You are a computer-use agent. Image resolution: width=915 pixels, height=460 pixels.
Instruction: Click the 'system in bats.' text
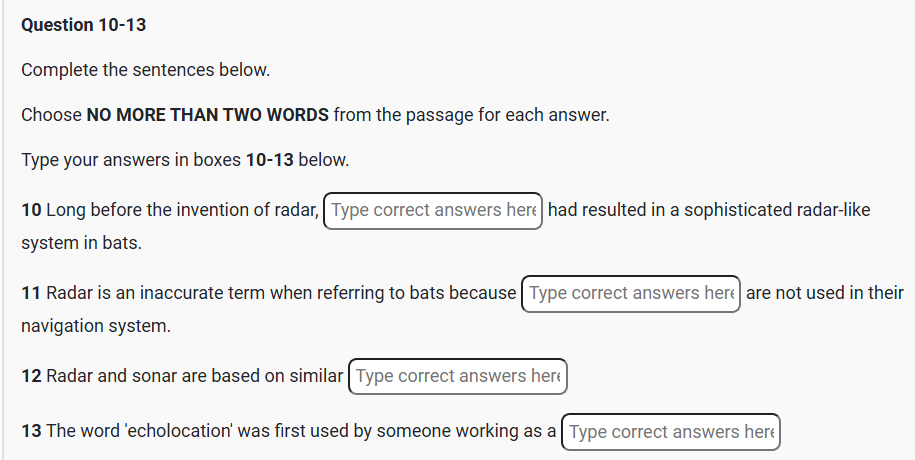coord(81,243)
